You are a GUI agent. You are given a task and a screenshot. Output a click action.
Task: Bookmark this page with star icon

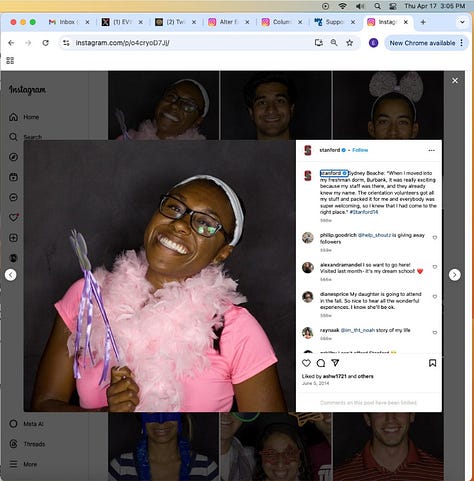click(x=349, y=43)
